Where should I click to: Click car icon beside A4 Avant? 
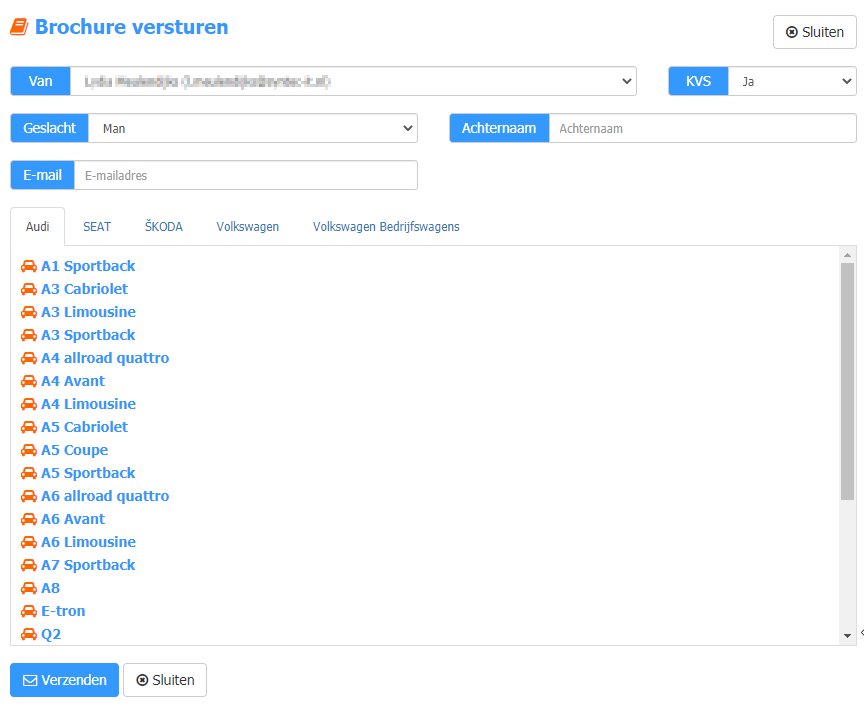[x=29, y=381]
